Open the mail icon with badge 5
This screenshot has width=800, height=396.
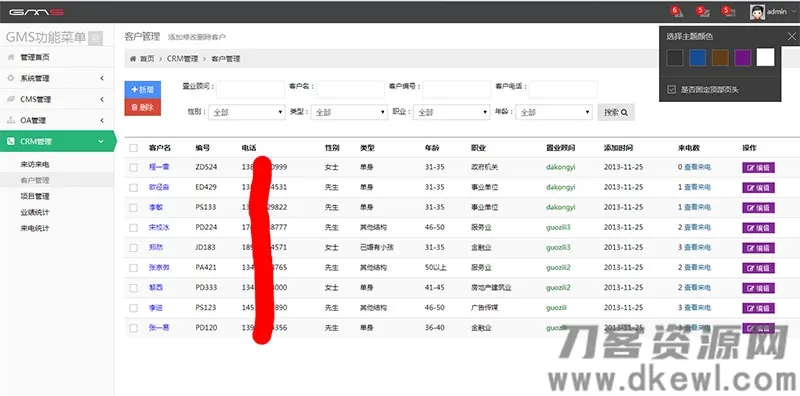[703, 12]
